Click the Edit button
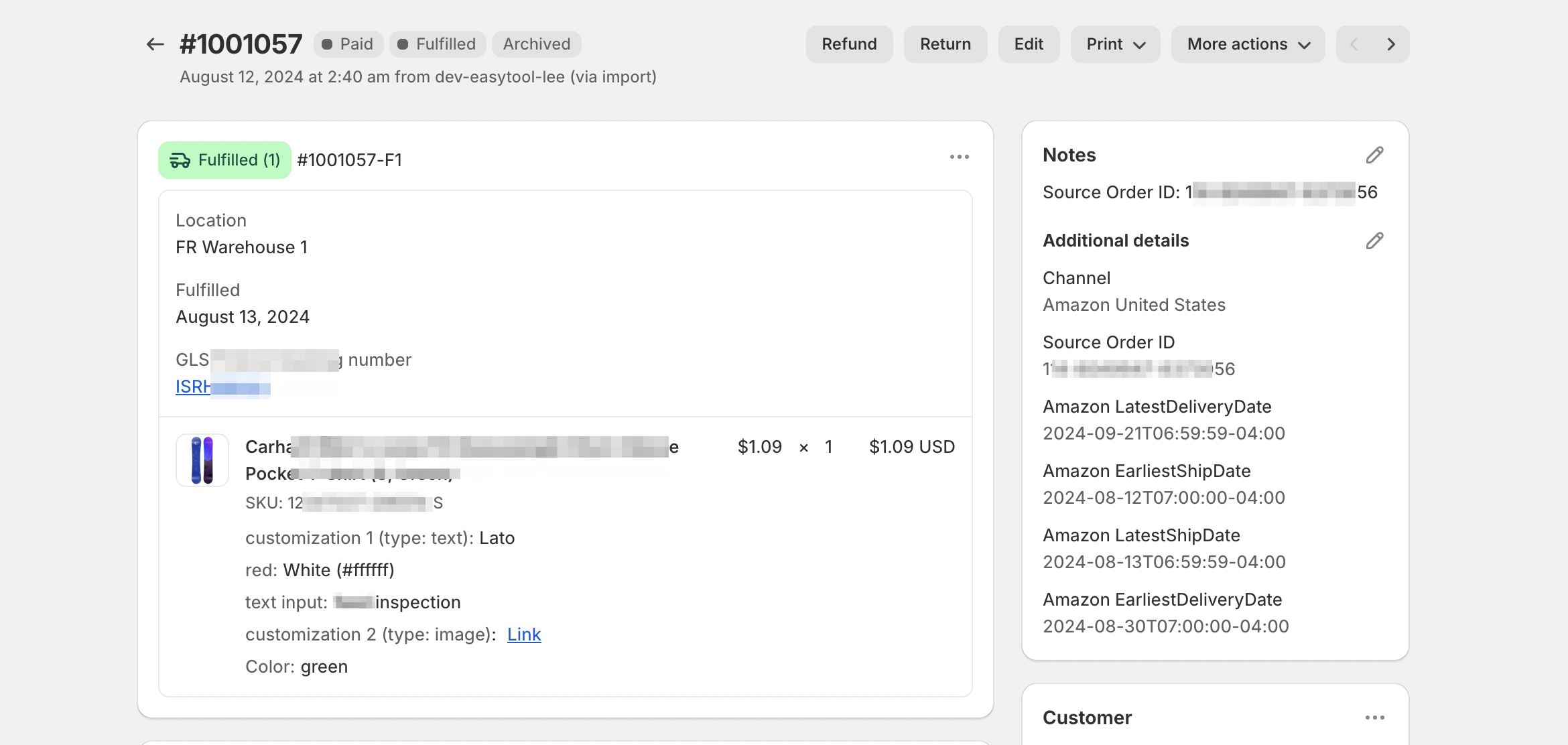 coord(1029,44)
